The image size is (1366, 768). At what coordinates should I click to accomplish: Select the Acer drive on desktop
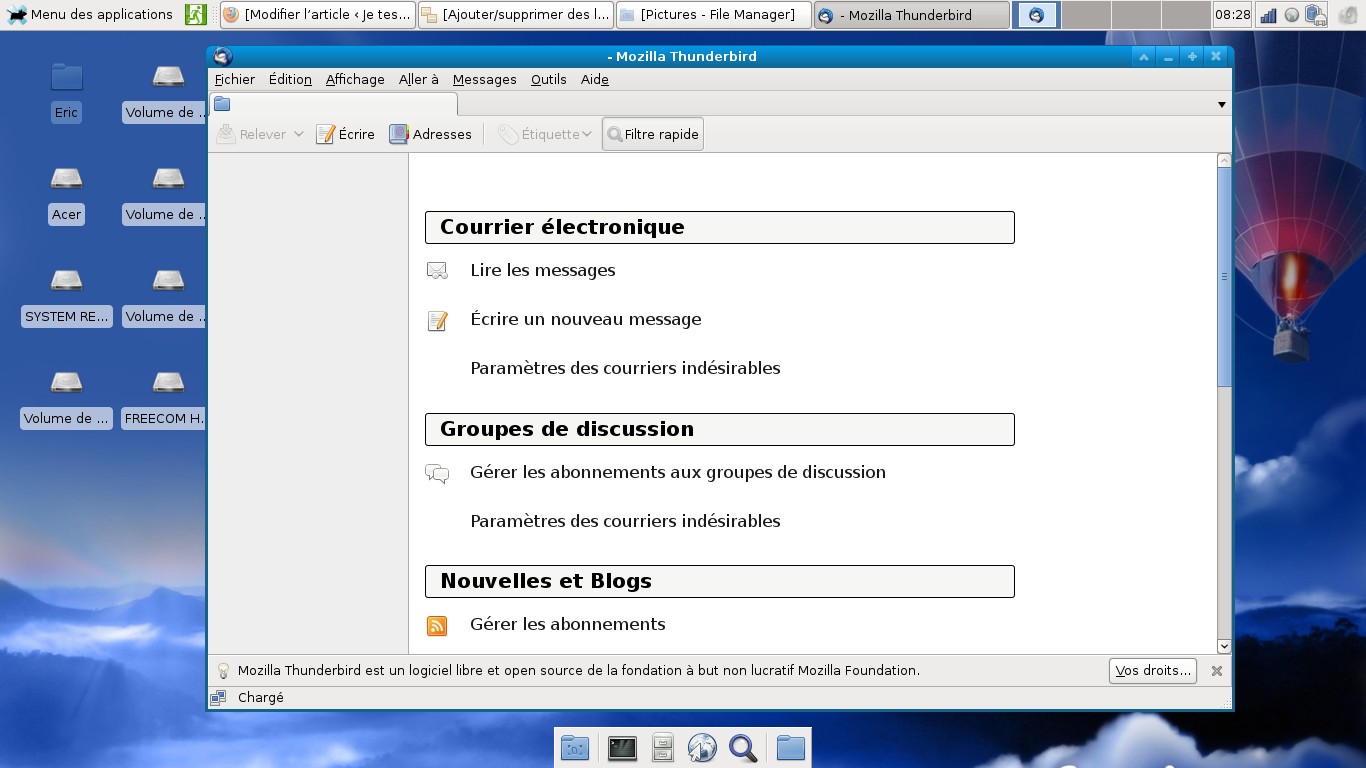pyautogui.click(x=66, y=194)
